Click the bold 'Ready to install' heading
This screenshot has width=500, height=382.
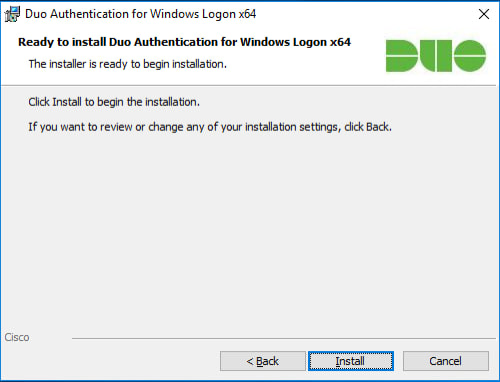click(184, 42)
